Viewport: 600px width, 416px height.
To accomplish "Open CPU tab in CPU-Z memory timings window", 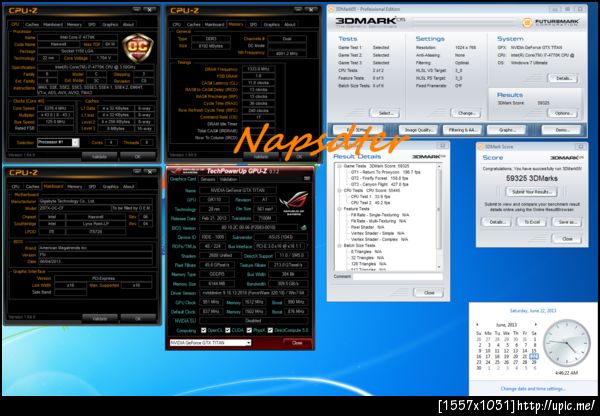I will click(176, 24).
